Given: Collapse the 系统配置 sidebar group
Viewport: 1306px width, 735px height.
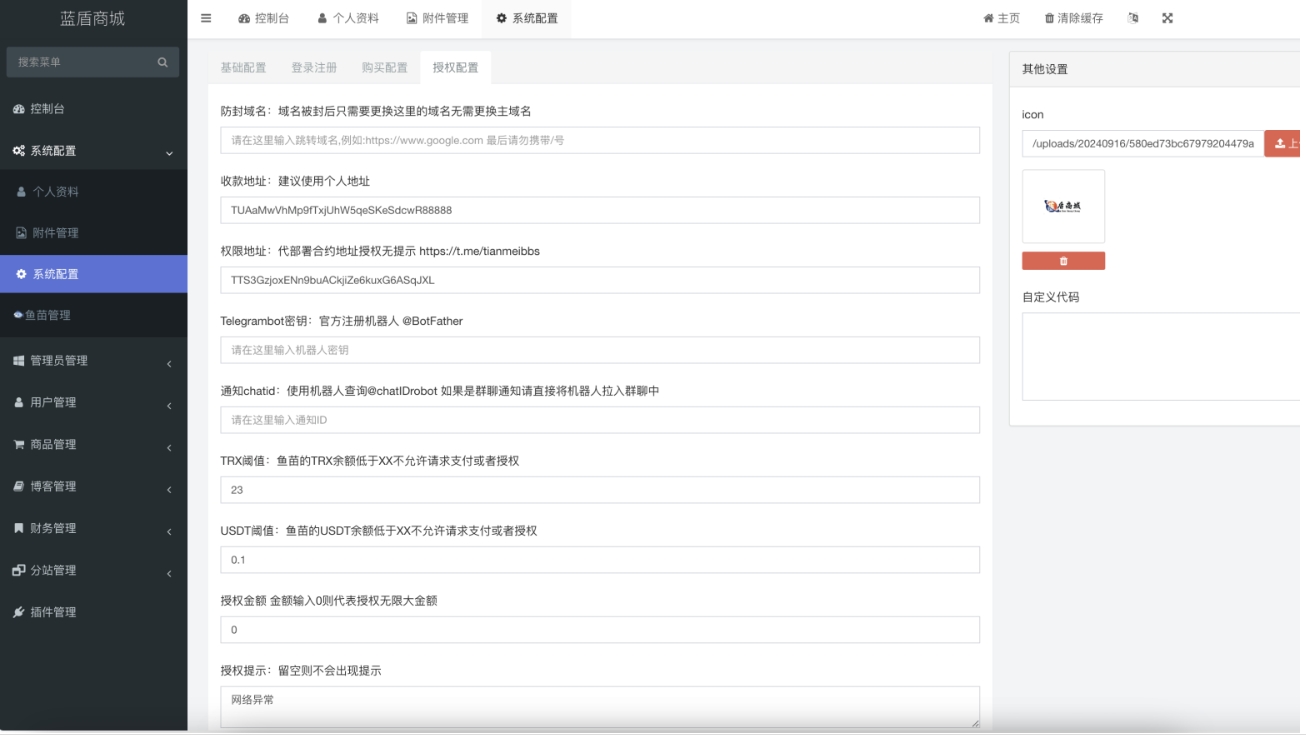Looking at the screenshot, I should click(93, 151).
